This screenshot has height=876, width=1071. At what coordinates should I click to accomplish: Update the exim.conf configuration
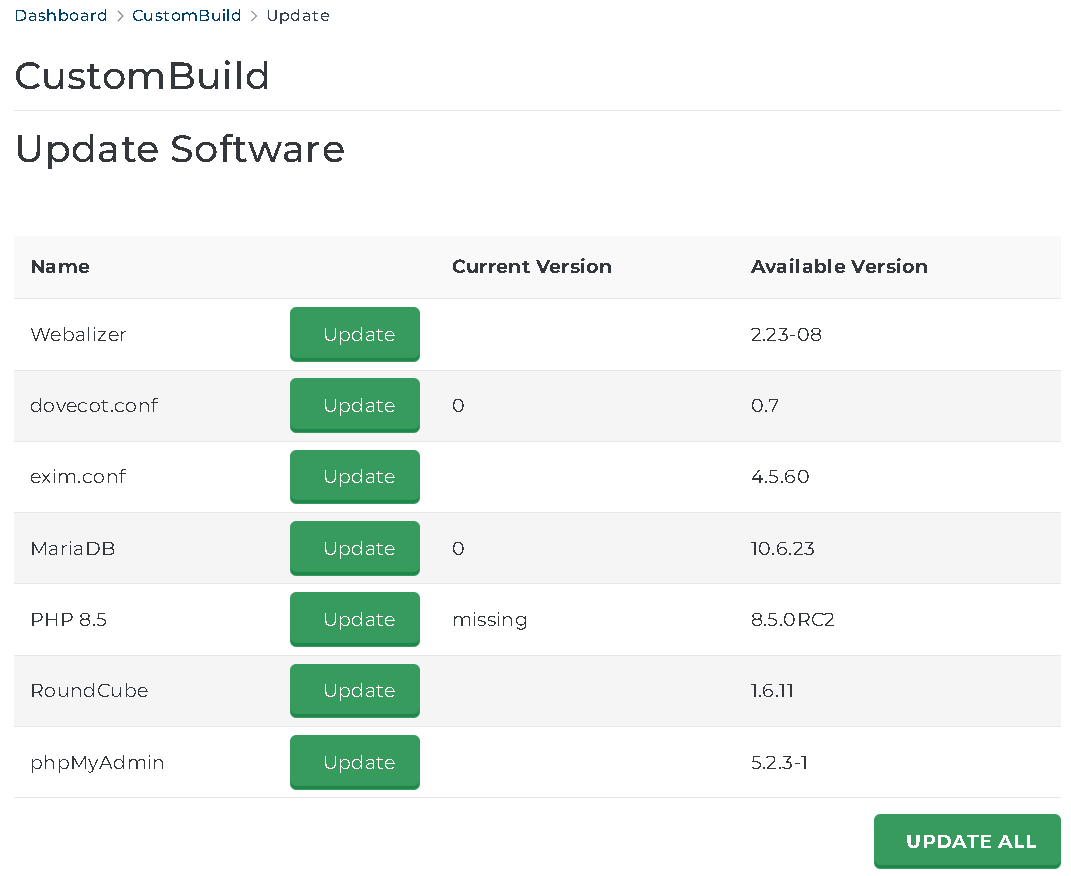(355, 477)
